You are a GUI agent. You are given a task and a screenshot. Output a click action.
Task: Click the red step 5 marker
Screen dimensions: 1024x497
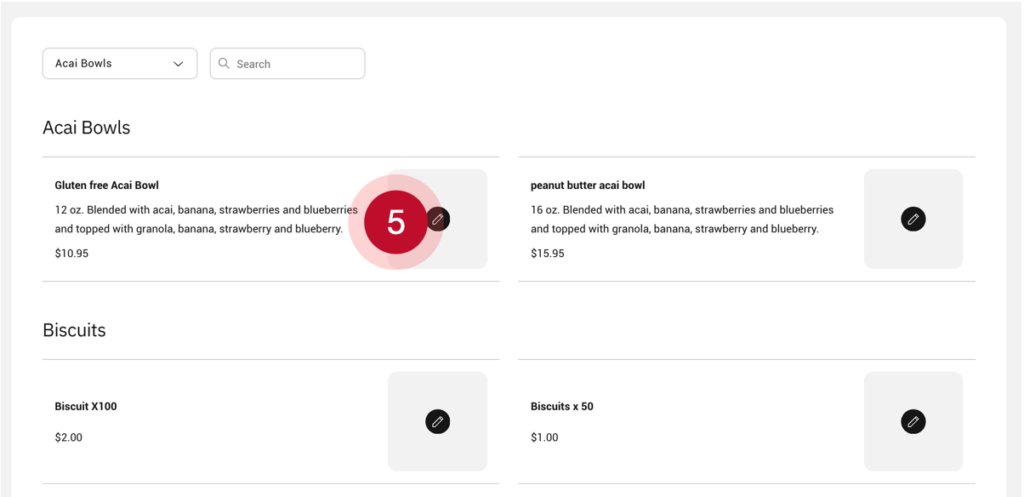click(396, 222)
